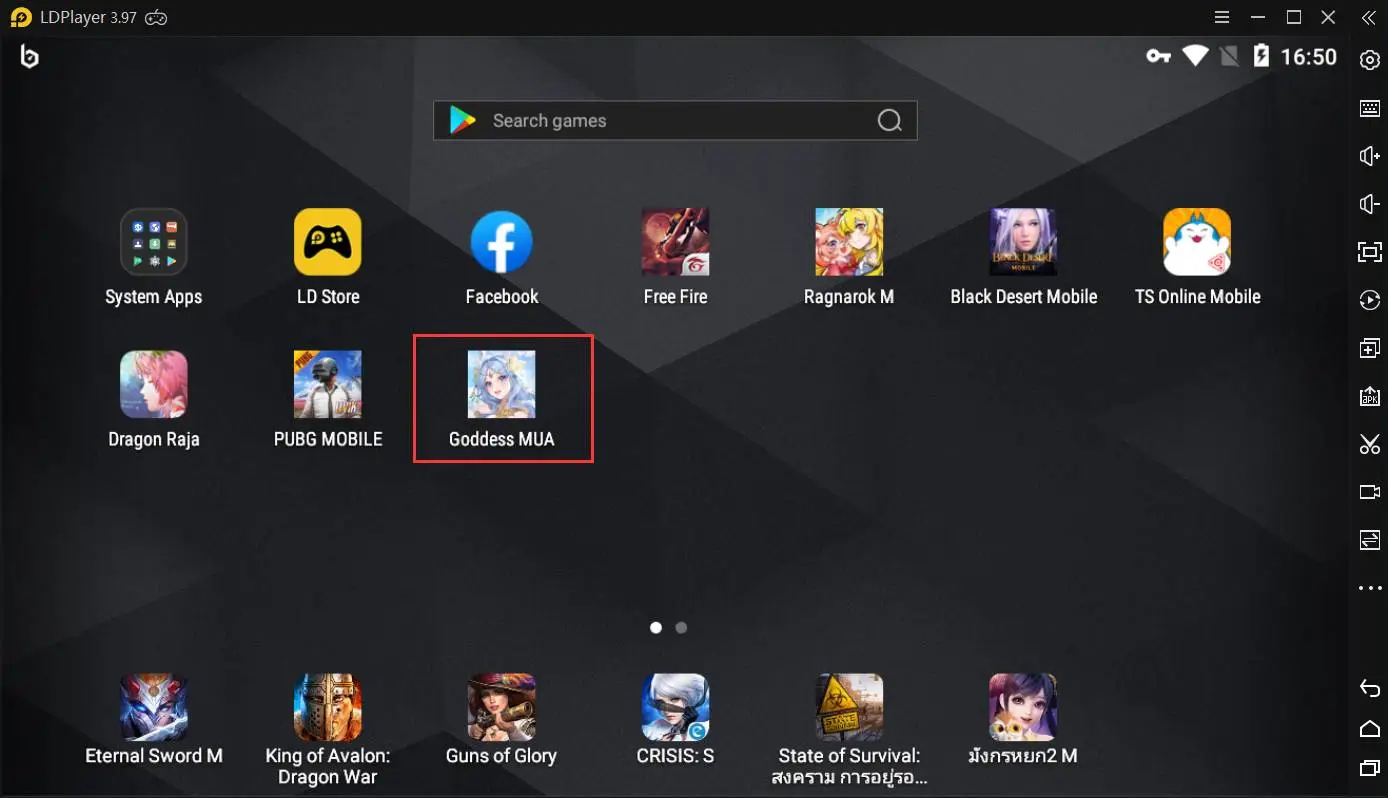Open LDPlayer hamburger menu
The image size is (1388, 798).
coord(1222,17)
